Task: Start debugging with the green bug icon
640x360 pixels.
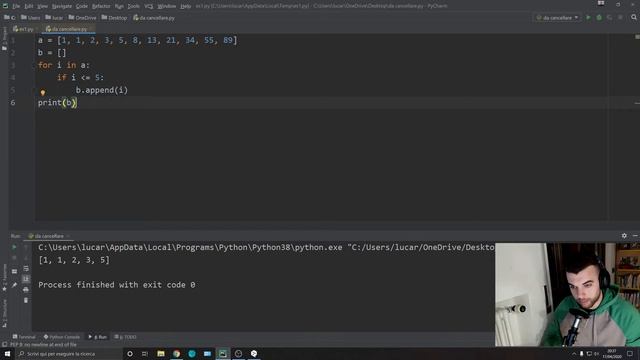Action: [599, 18]
